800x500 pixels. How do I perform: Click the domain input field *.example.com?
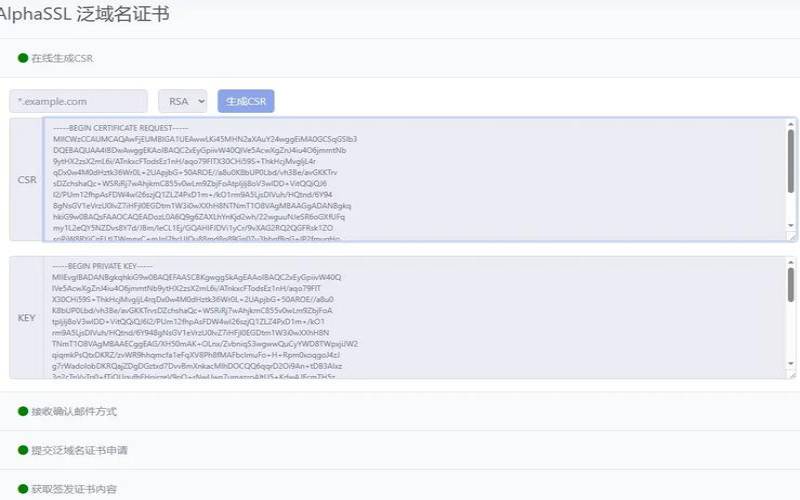[x=79, y=101]
